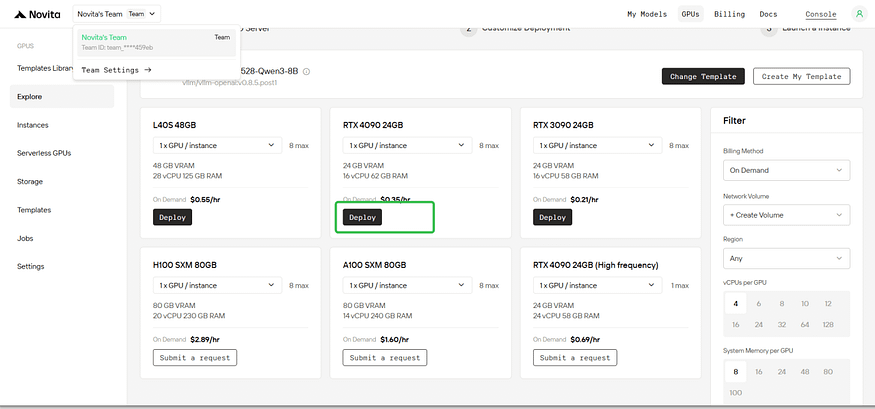Image resolution: width=875 pixels, height=409 pixels.
Task: Select 48 GB System Memory per GPU
Action: pos(805,372)
